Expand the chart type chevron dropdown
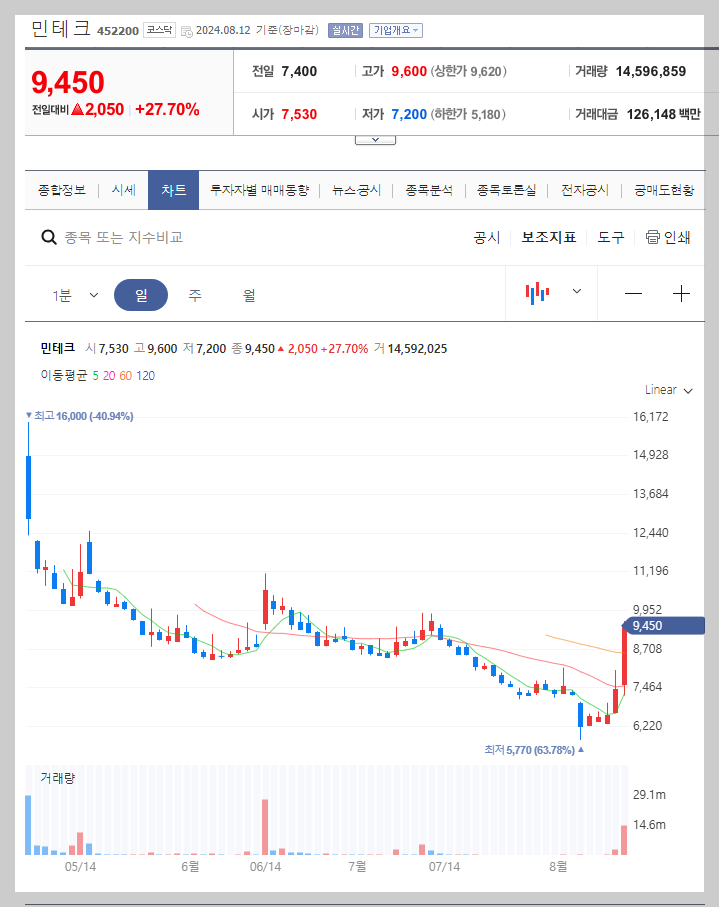The width and height of the screenshot is (719, 907). (575, 293)
